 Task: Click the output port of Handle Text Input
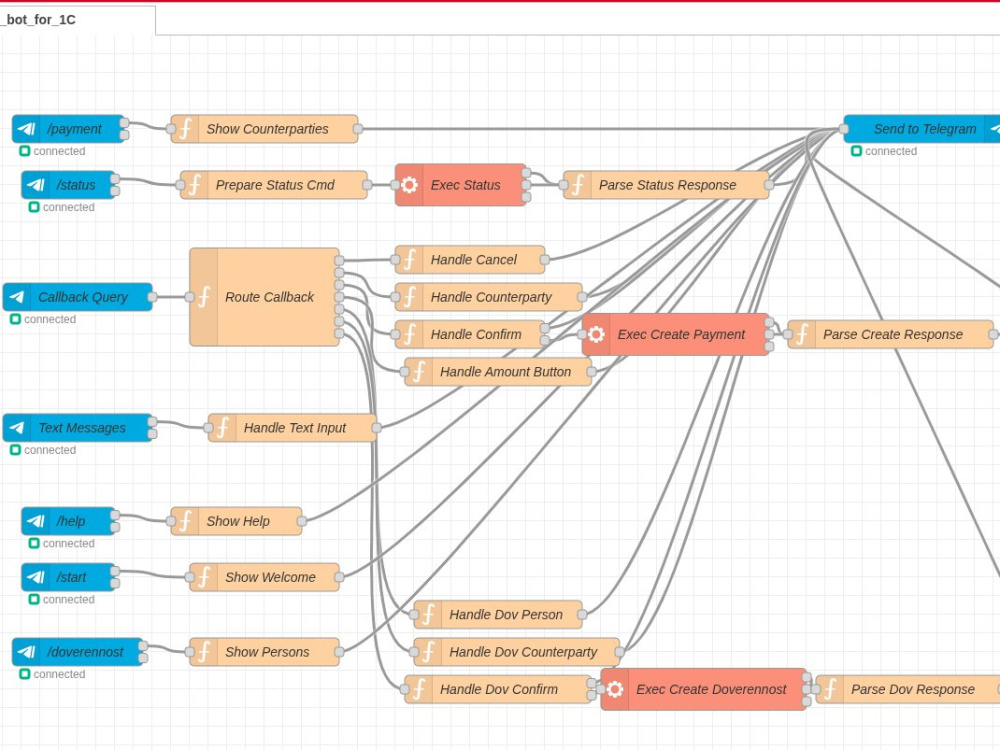tap(377, 428)
